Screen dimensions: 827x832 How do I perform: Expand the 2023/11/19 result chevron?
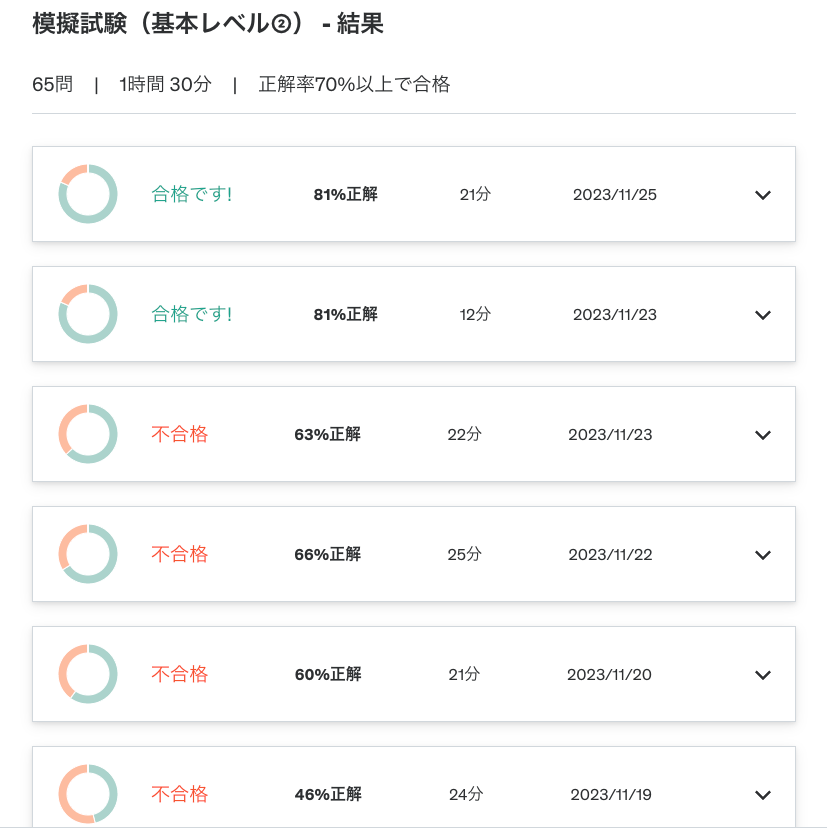[762, 794]
